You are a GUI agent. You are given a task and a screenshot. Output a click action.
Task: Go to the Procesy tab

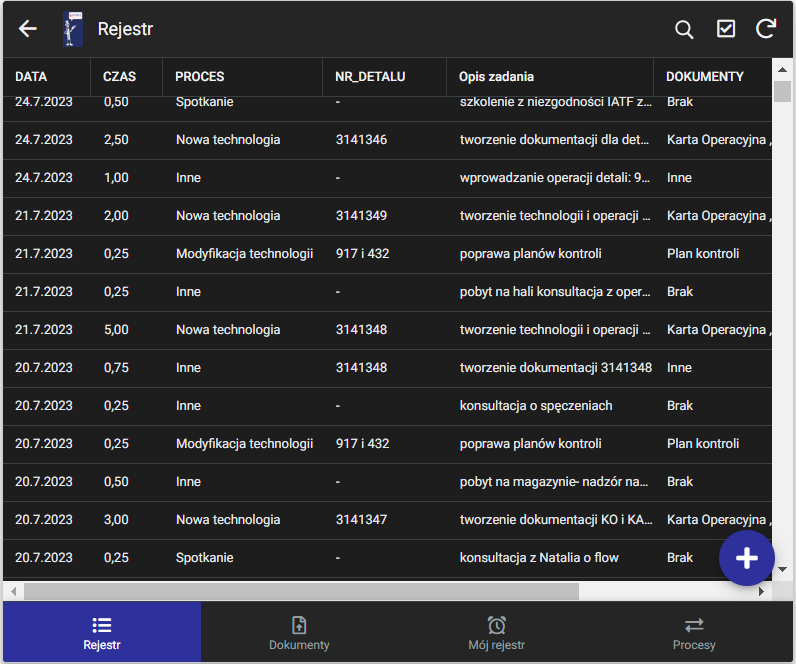pyautogui.click(x=694, y=633)
